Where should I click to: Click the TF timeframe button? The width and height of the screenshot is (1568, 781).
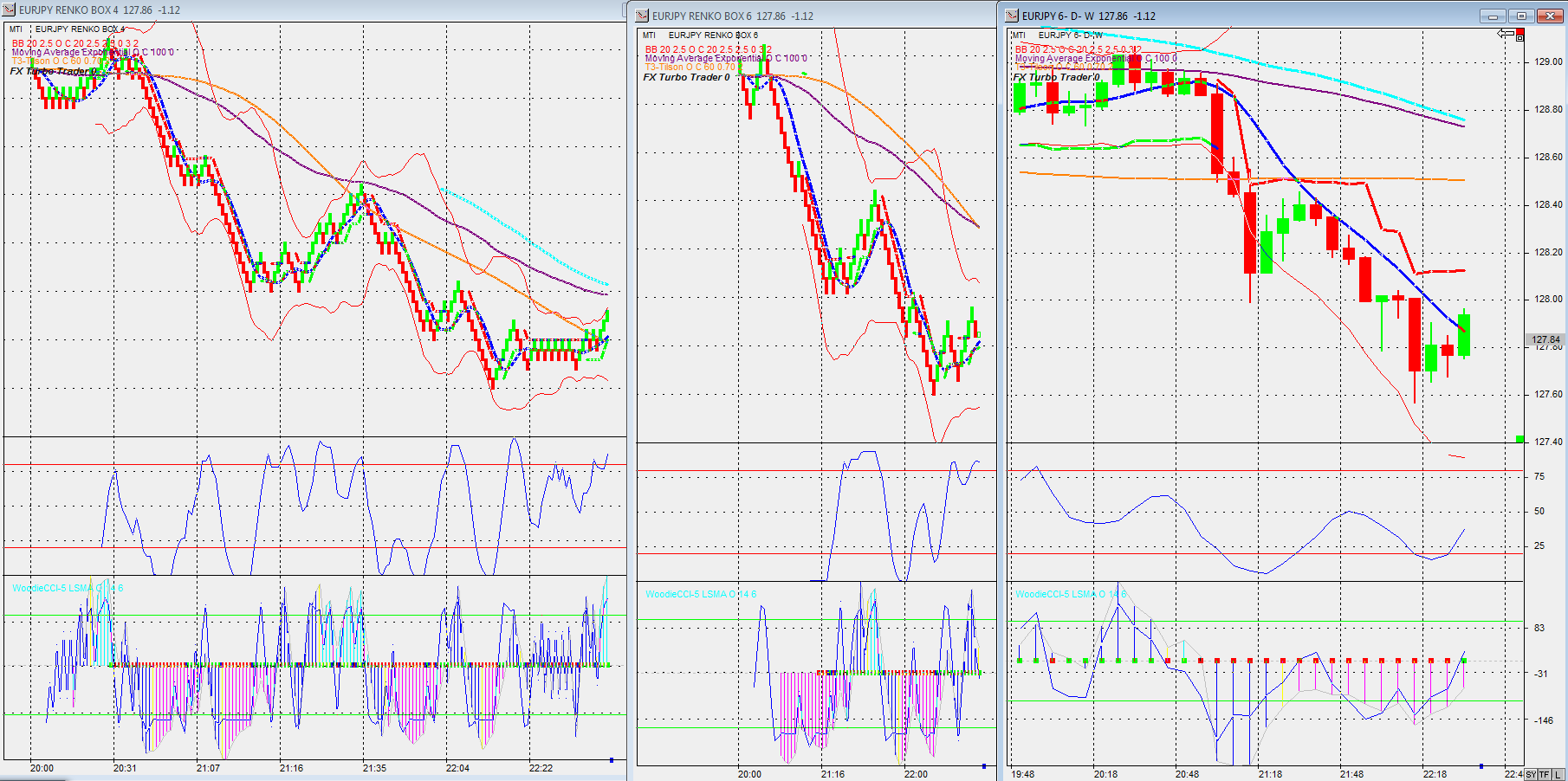(x=1545, y=774)
